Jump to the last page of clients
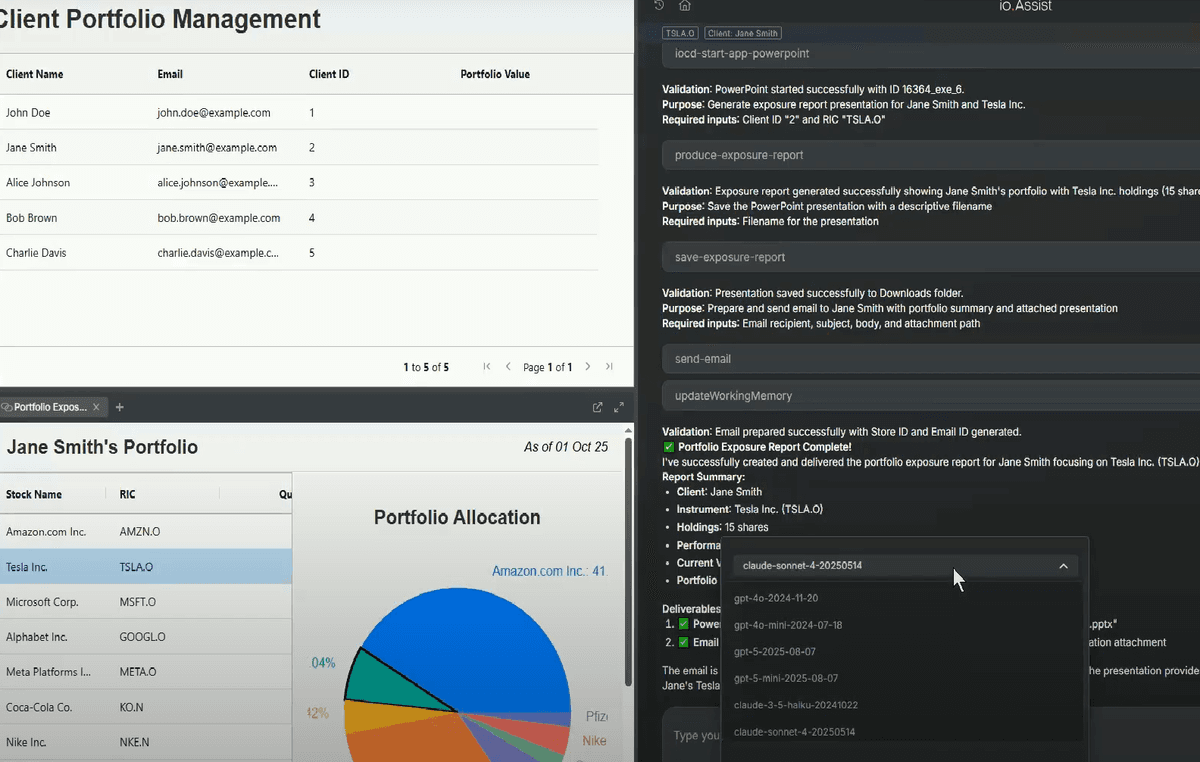 tap(609, 367)
